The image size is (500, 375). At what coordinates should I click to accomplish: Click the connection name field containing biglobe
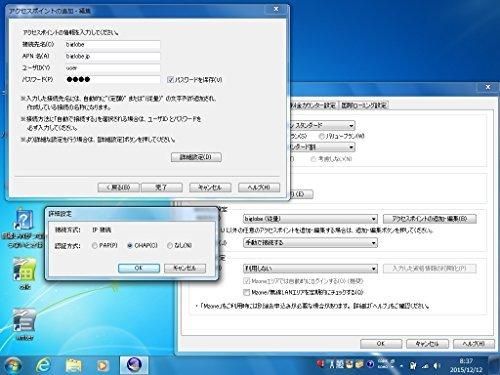(113, 45)
